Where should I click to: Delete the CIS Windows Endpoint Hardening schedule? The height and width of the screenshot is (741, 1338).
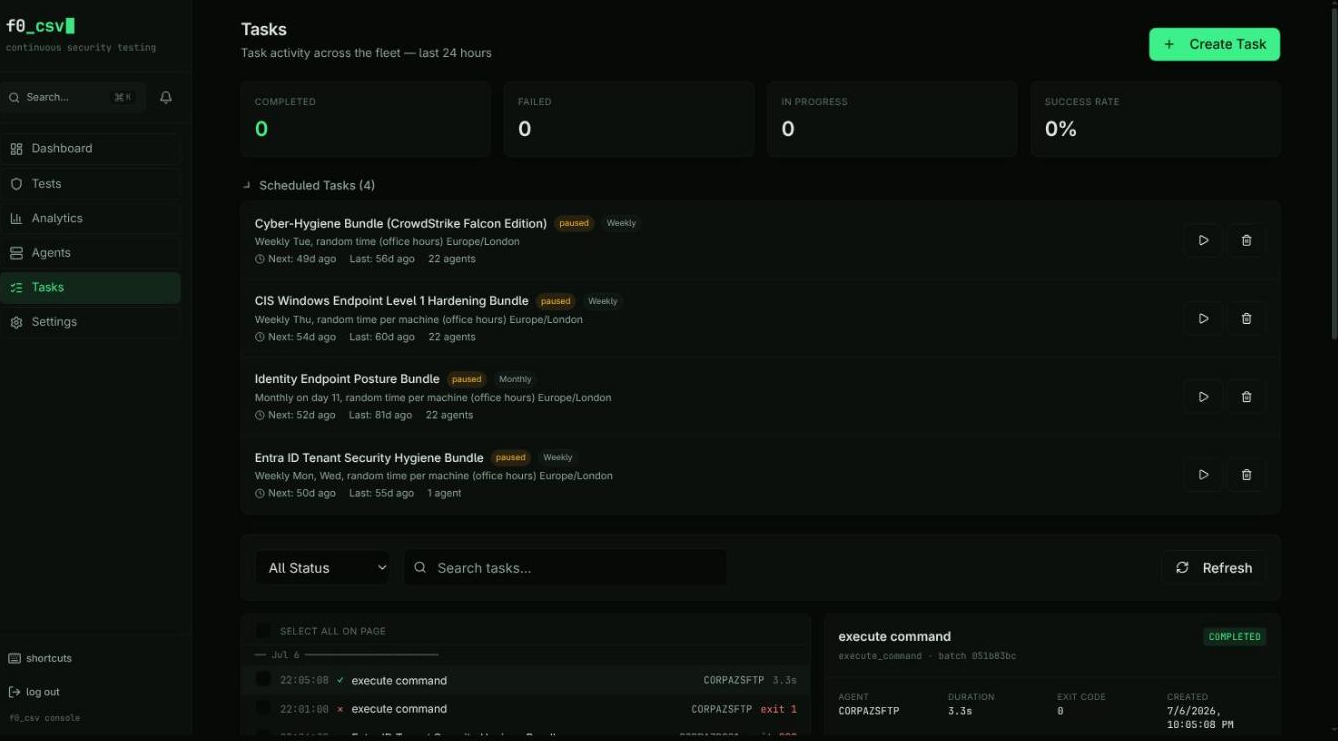1246,318
